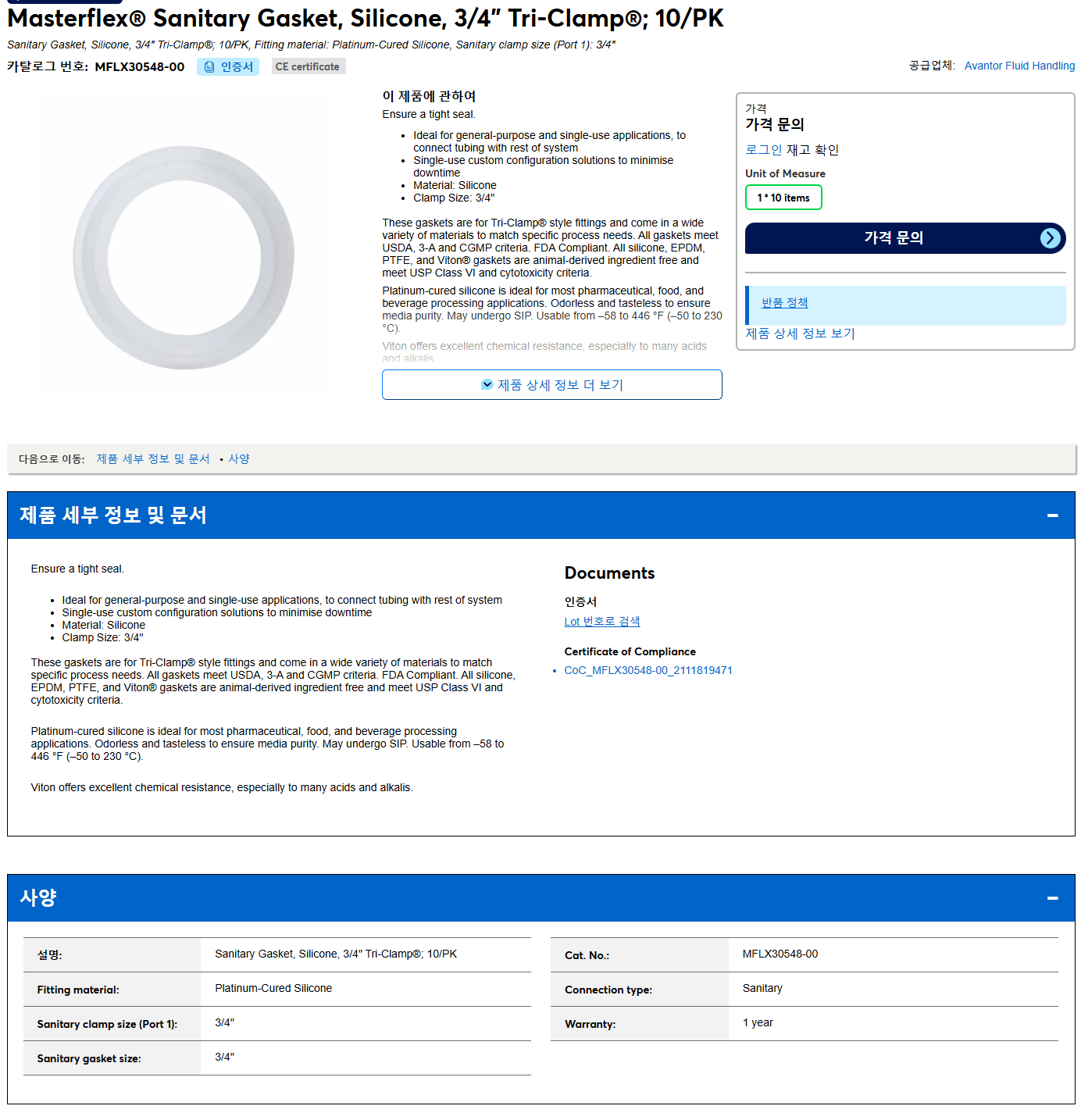Jump to 제품 세부 정보 및 문서 anchor
The height and width of the screenshot is (1120, 1081).
coord(153,458)
